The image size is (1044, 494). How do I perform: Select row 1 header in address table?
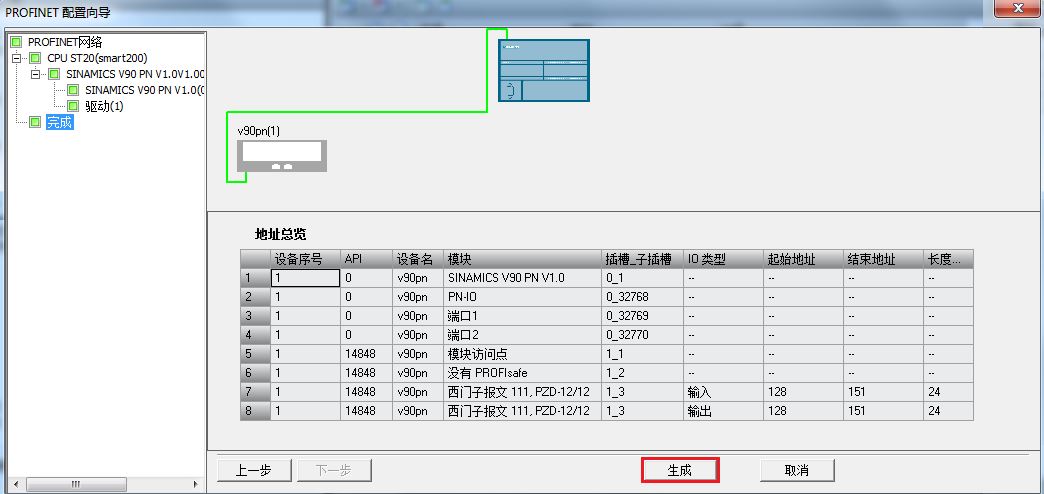(255, 278)
